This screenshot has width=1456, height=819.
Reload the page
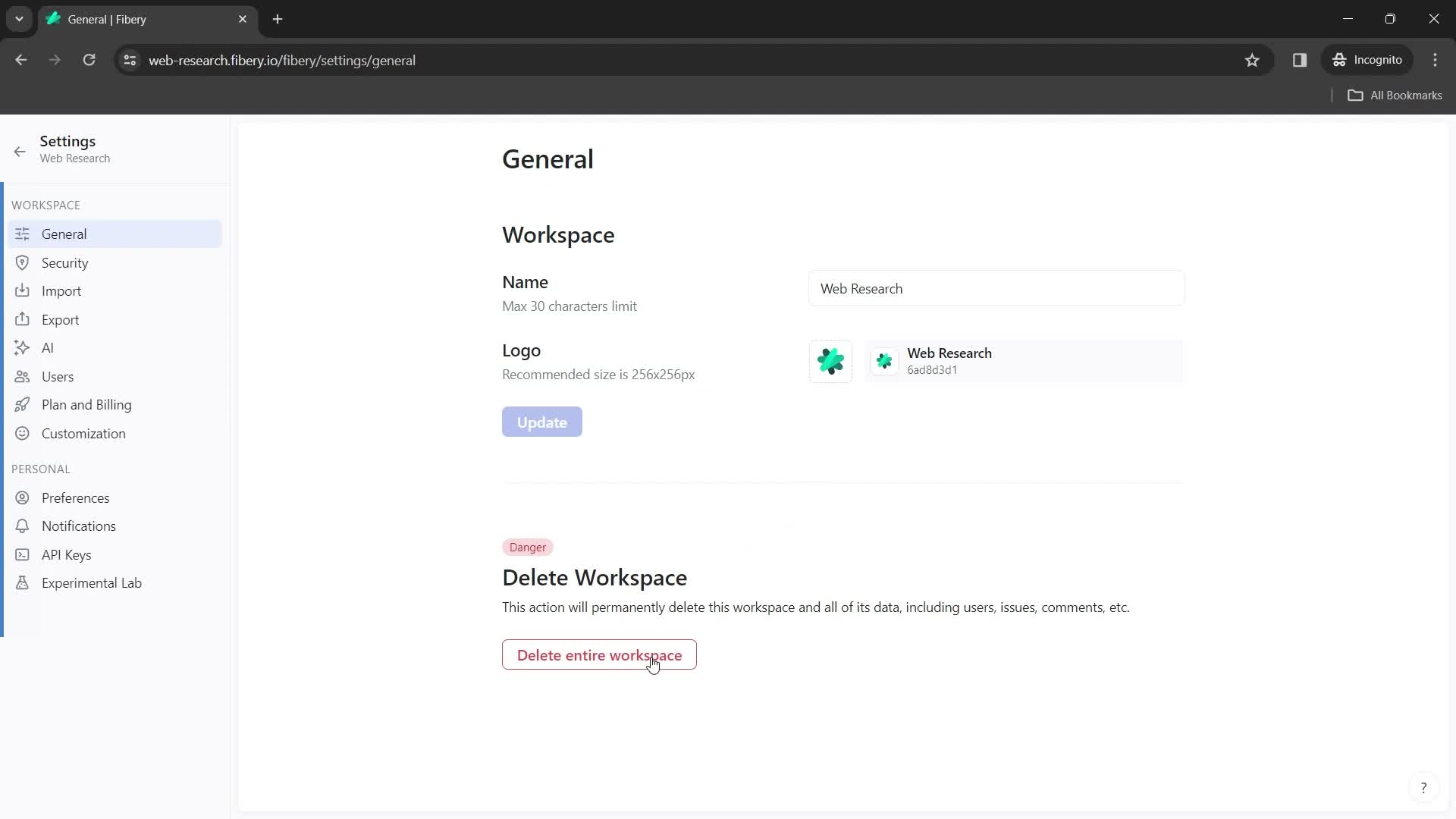click(89, 60)
